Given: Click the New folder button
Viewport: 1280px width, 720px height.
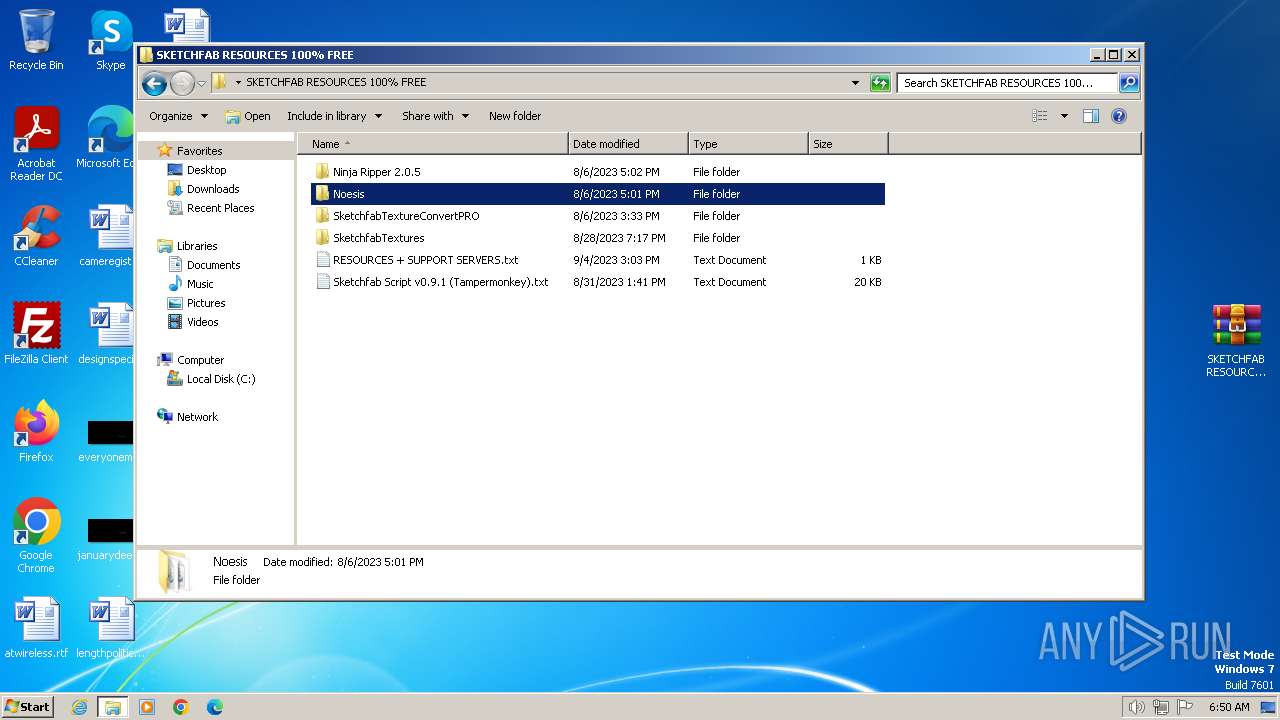Looking at the screenshot, I should coord(514,116).
